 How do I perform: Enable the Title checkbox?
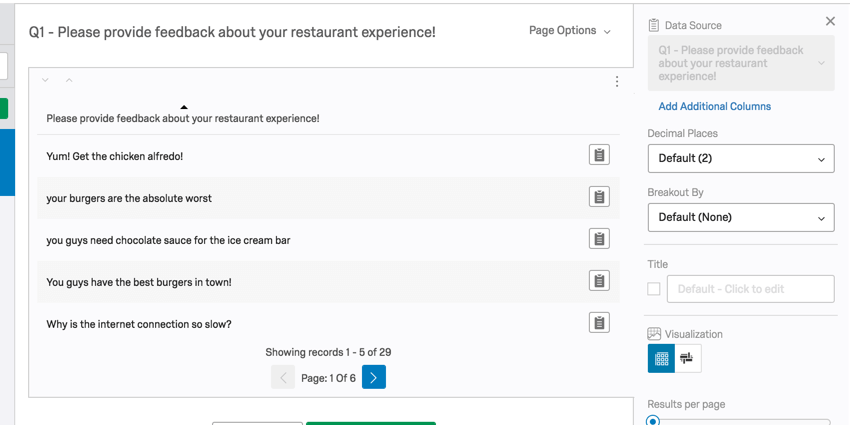coord(654,289)
